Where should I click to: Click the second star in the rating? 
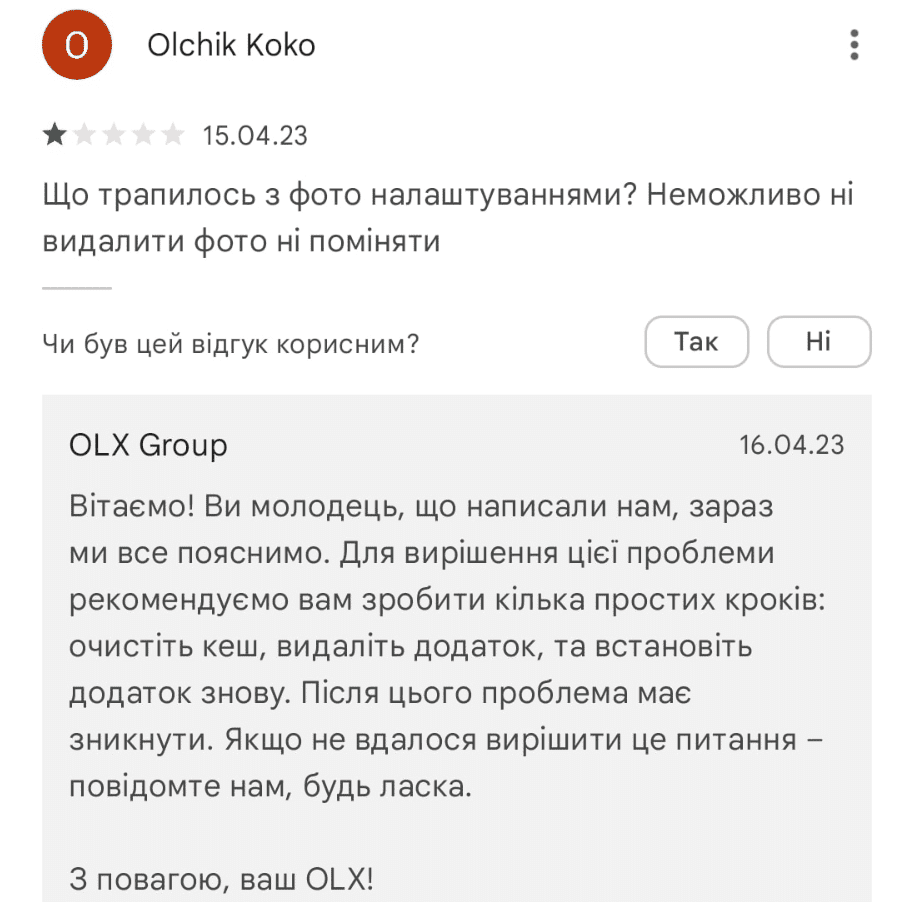[85, 135]
